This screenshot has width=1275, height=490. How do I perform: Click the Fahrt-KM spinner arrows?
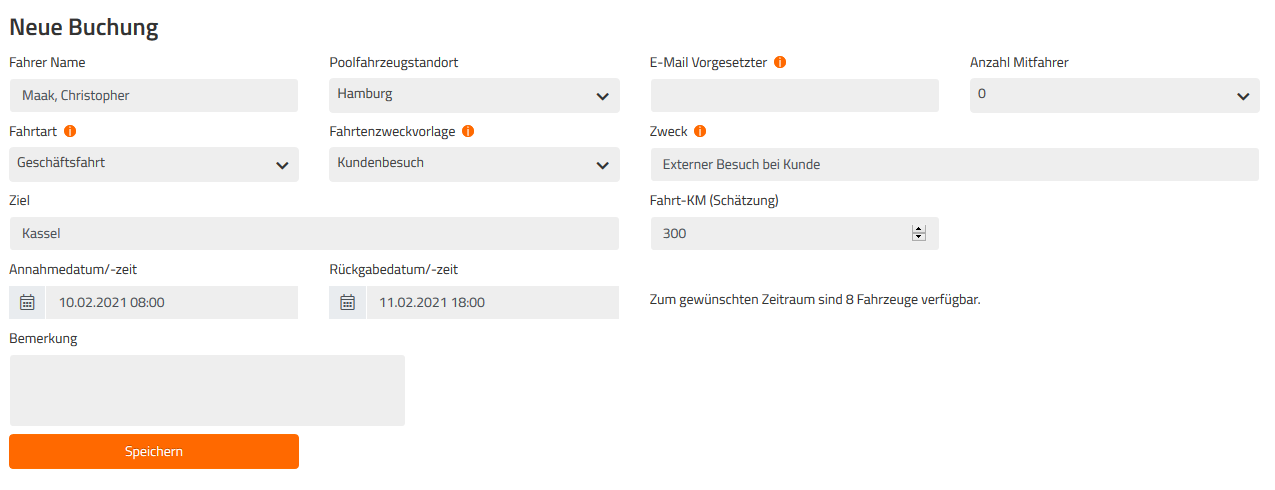[x=919, y=233]
